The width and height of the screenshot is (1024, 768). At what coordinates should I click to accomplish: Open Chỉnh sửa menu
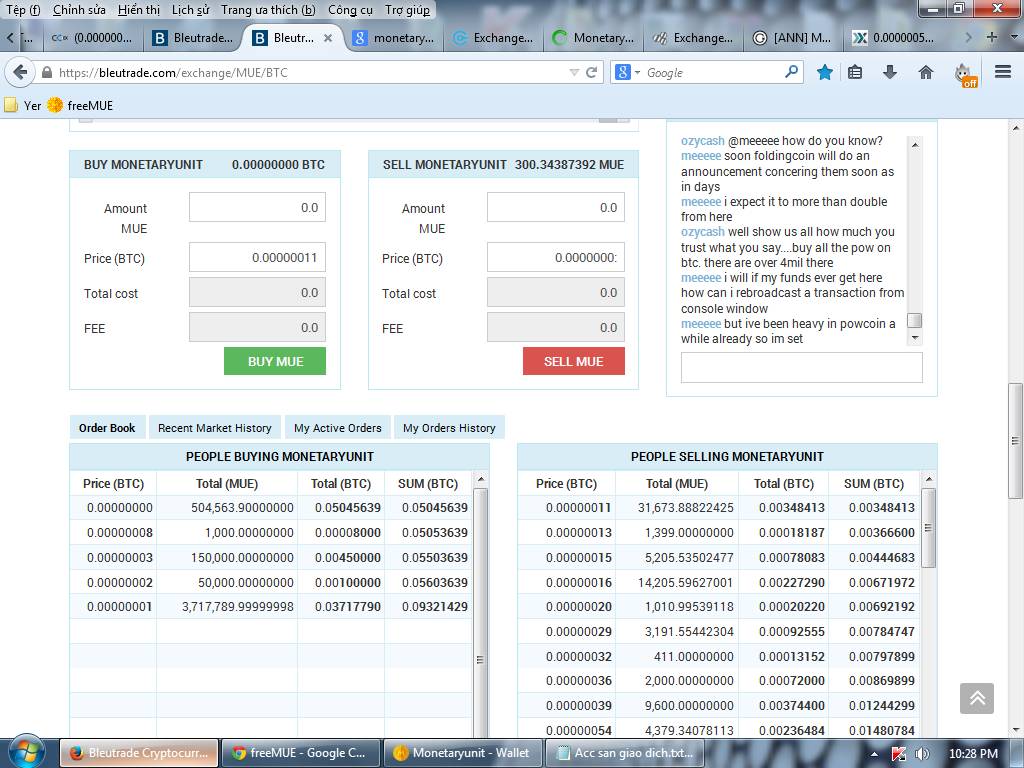point(79,10)
